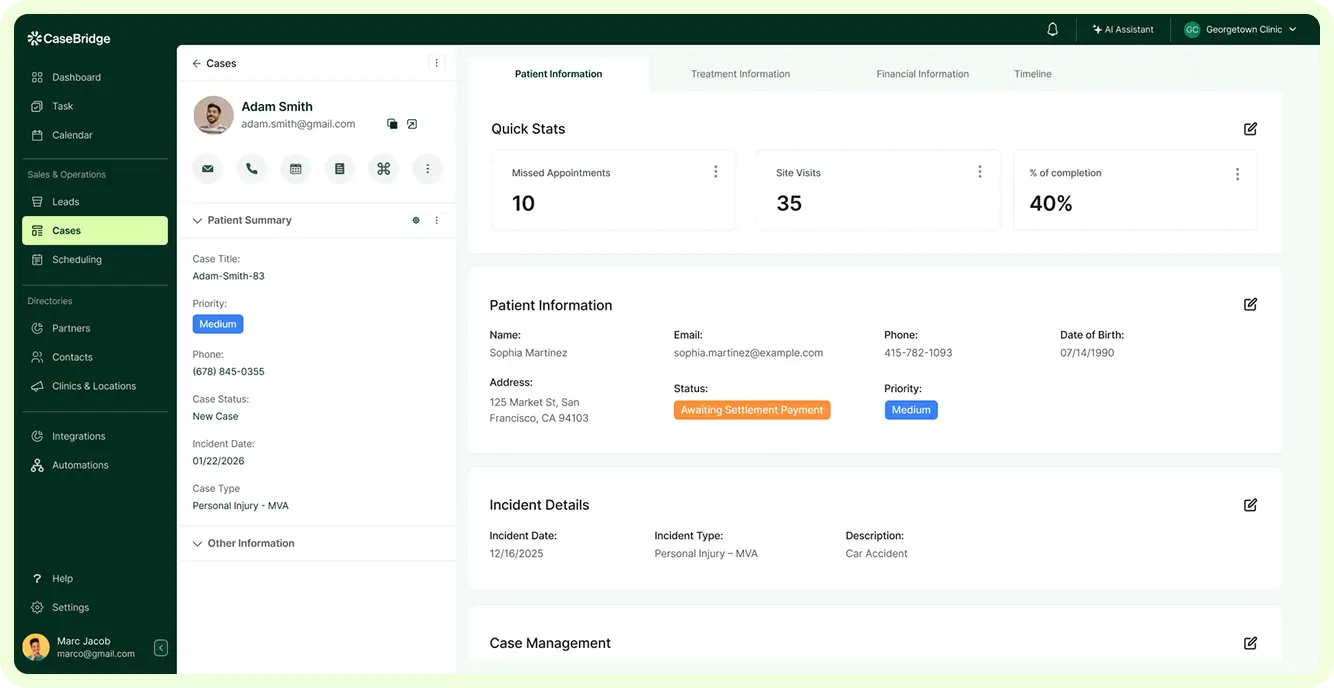Click the email icon under Adam Smith

point(208,169)
